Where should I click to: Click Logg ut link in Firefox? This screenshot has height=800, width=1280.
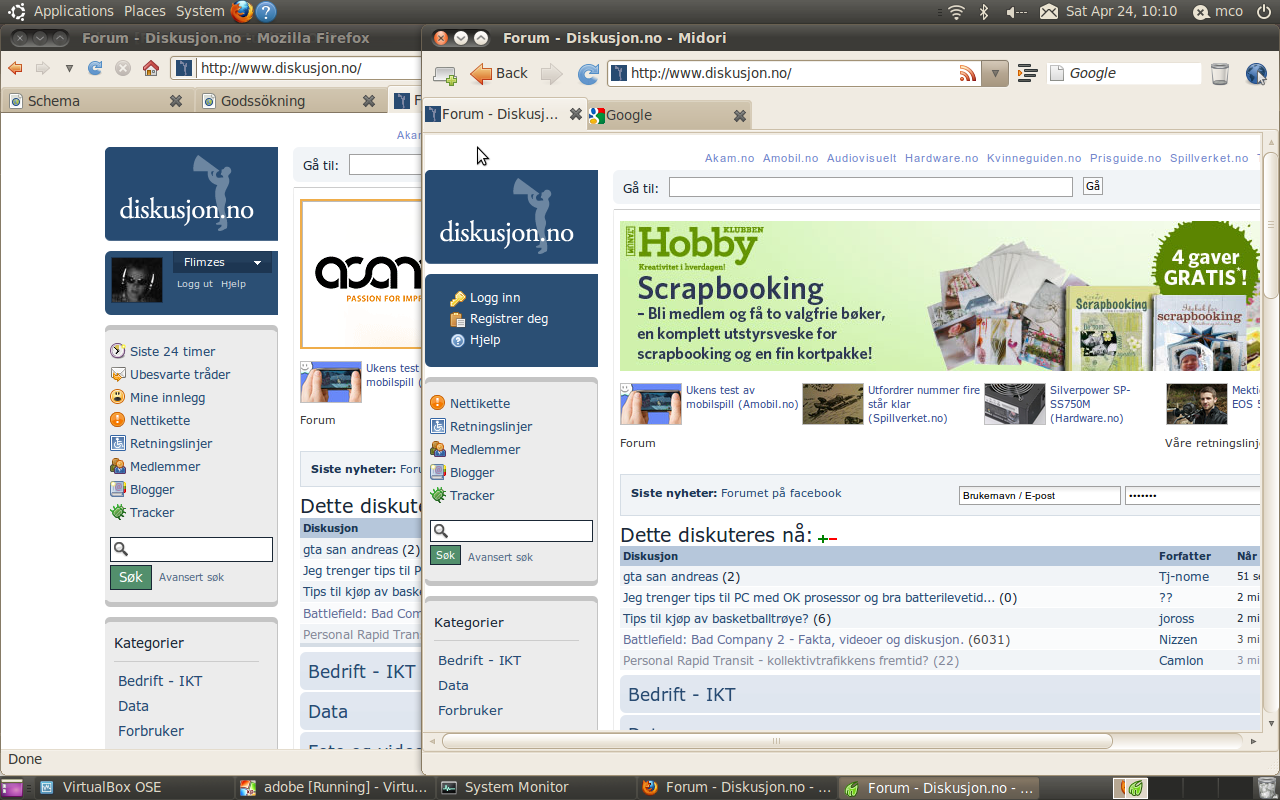(195, 284)
